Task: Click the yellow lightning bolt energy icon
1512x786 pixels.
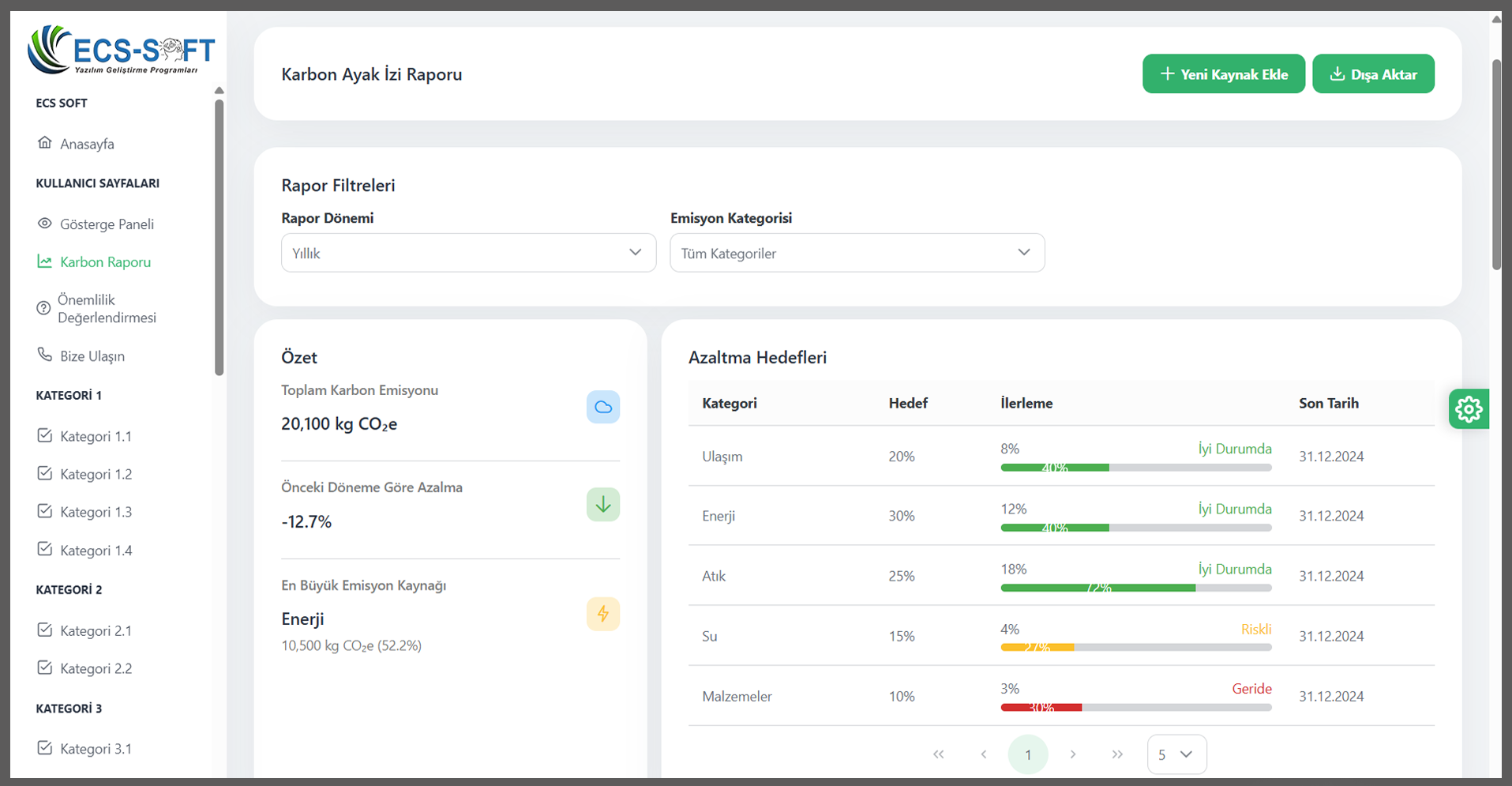Action: pyautogui.click(x=602, y=615)
